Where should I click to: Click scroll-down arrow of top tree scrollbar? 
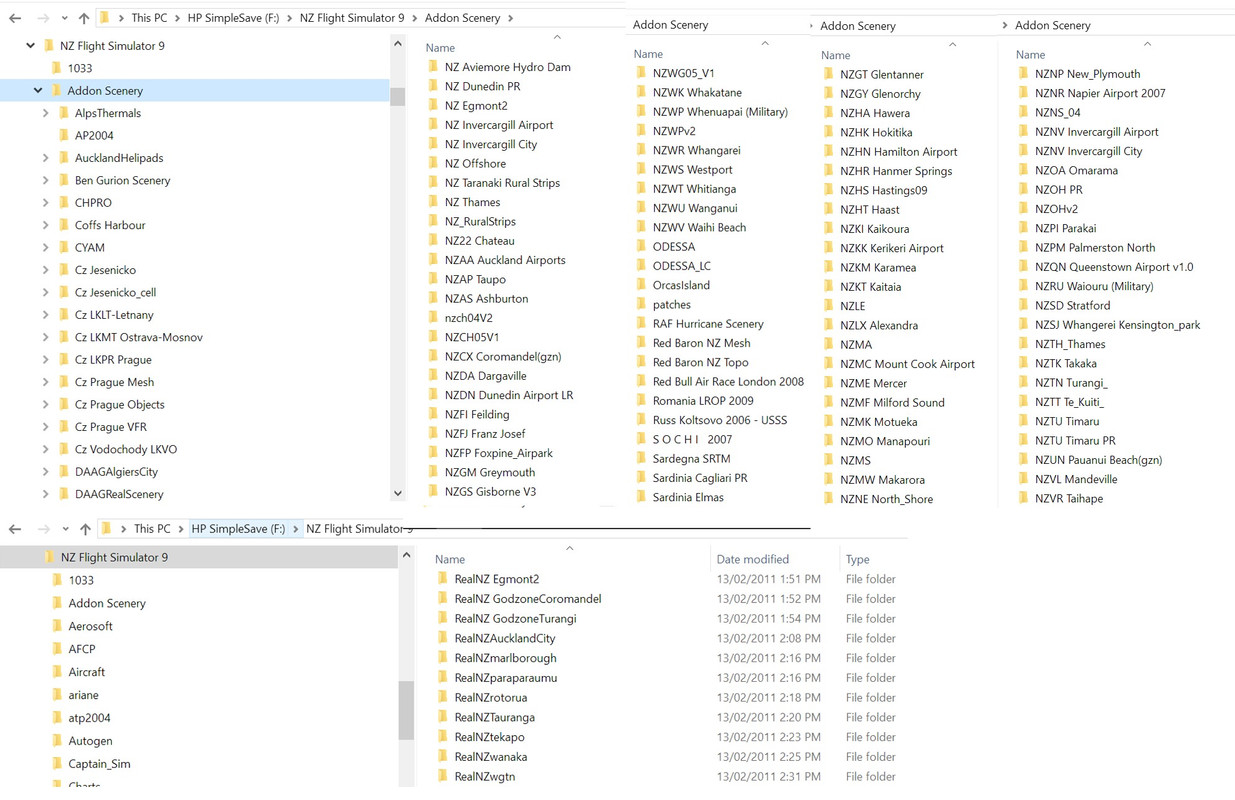tap(398, 493)
